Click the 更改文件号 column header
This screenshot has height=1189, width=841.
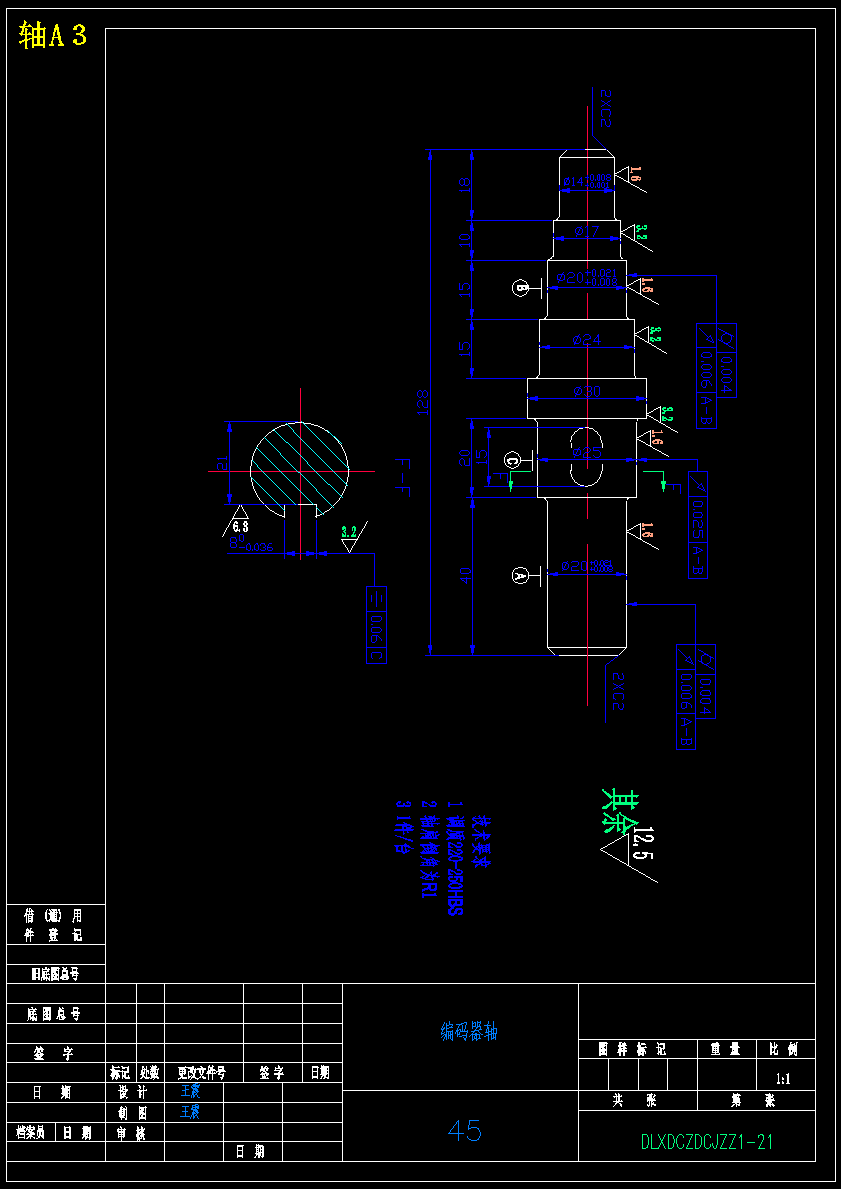click(204, 1072)
